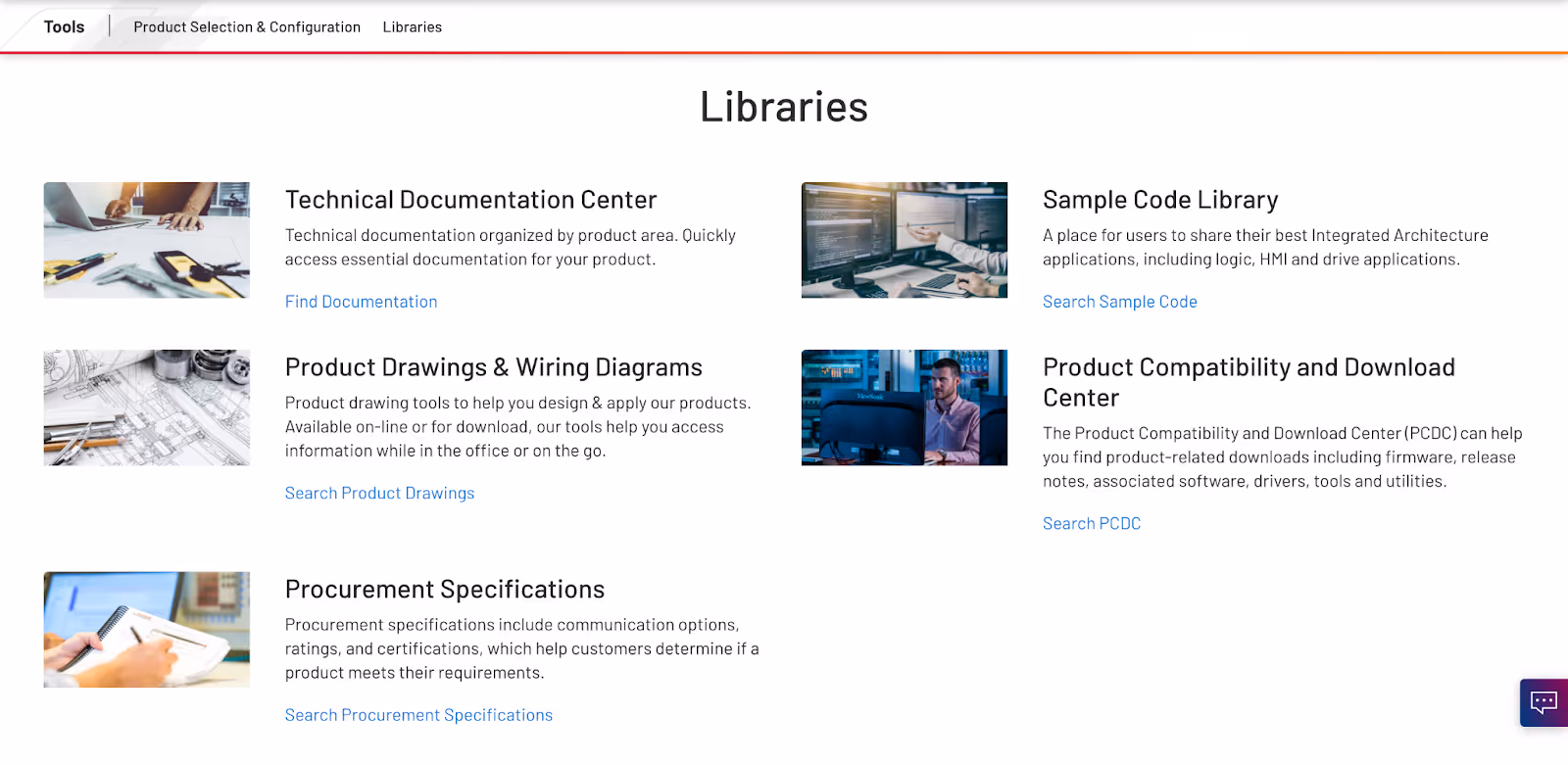Open the Tools menu item
Image resolution: width=1568 pixels, height=765 pixels.
tap(64, 27)
